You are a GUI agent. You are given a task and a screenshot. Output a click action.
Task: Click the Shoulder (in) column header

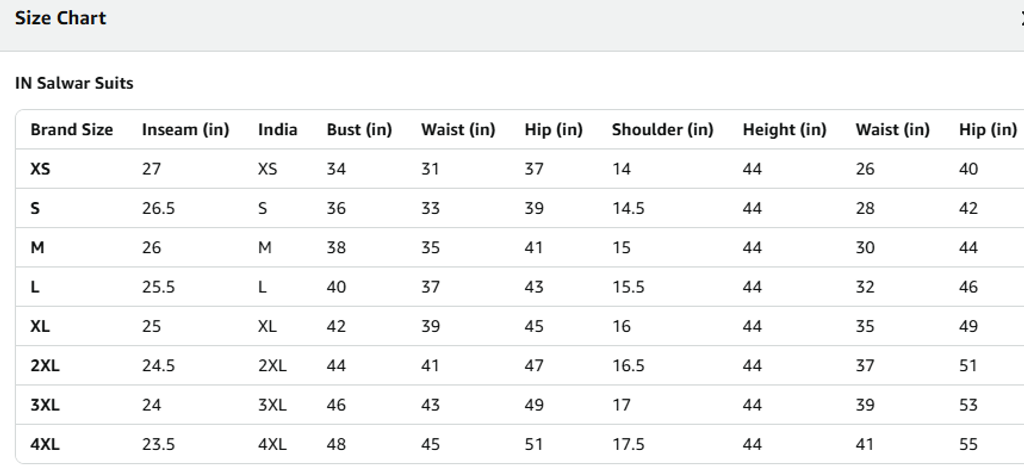pos(662,130)
